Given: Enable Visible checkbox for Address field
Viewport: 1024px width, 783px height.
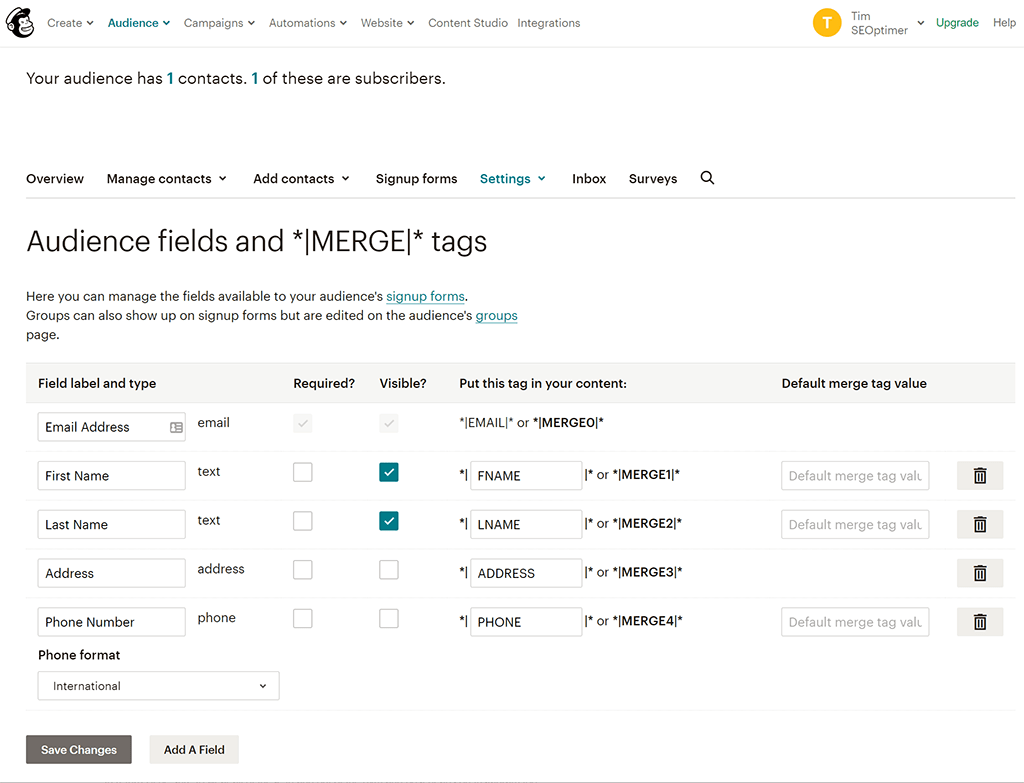Looking at the screenshot, I should coord(389,570).
